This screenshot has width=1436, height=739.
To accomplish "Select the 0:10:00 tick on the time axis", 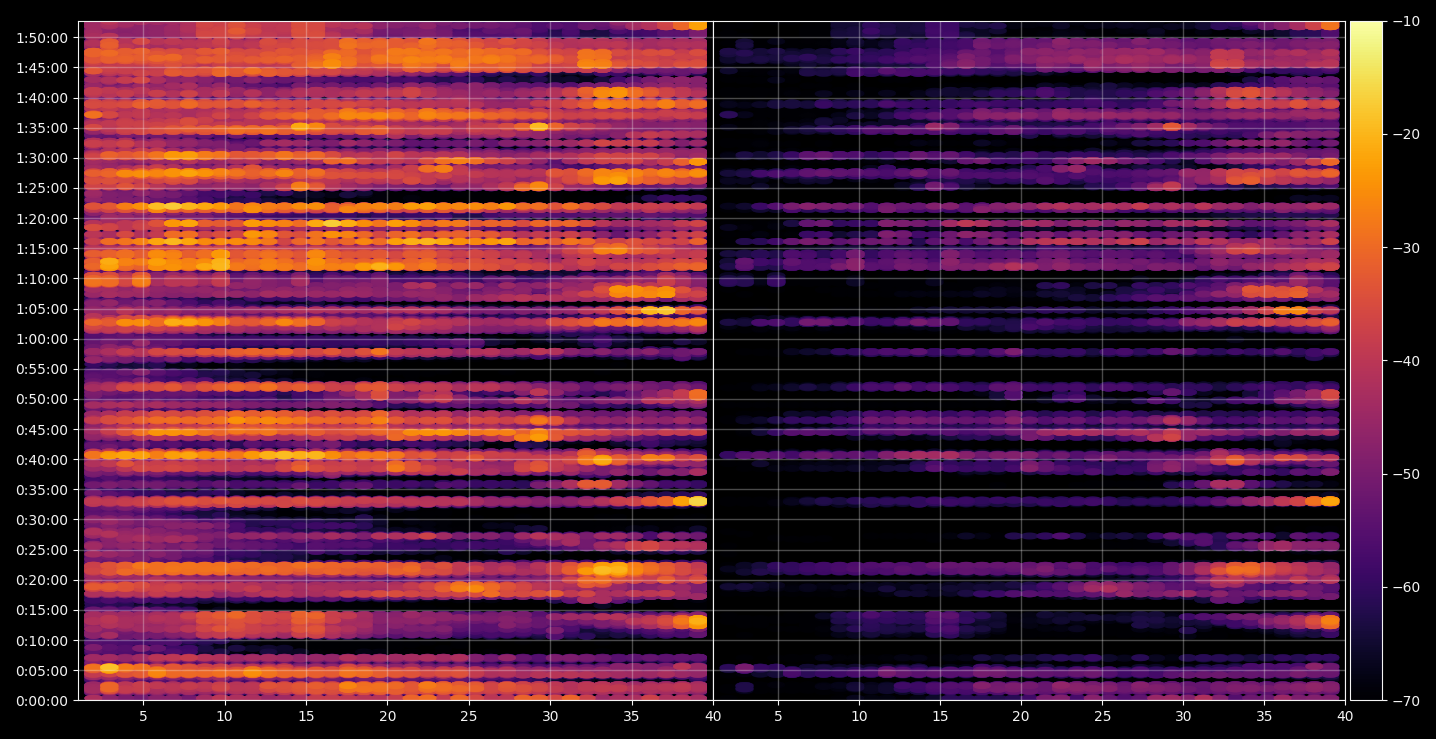I will [42, 641].
